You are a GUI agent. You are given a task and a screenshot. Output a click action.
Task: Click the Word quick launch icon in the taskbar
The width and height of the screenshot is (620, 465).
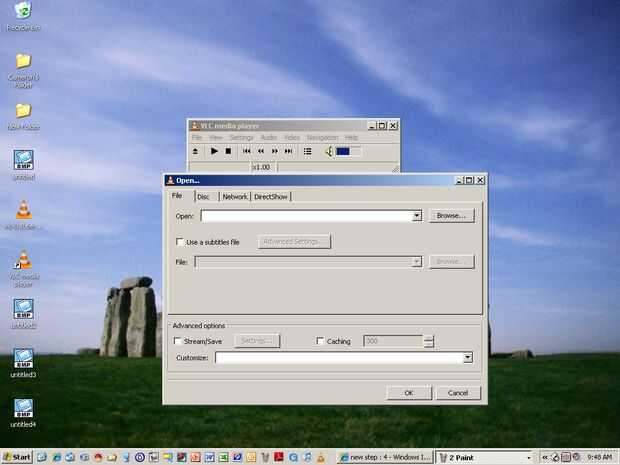(x=209, y=457)
